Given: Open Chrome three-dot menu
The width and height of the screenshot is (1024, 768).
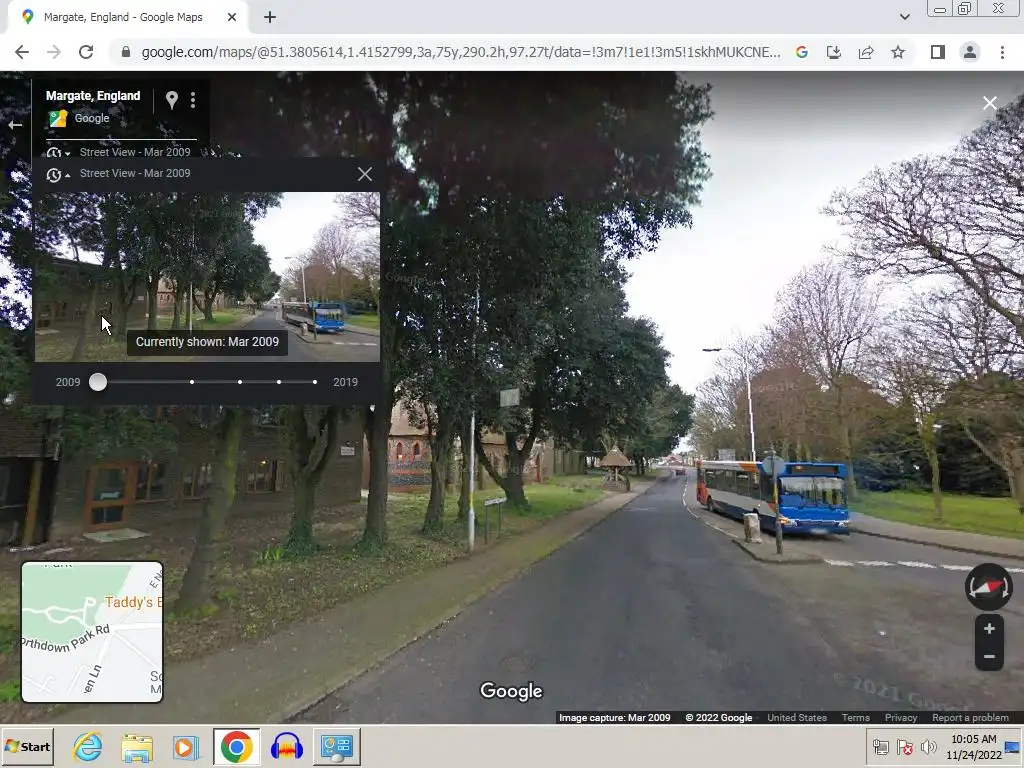Looking at the screenshot, I should pyautogui.click(x=1002, y=52).
